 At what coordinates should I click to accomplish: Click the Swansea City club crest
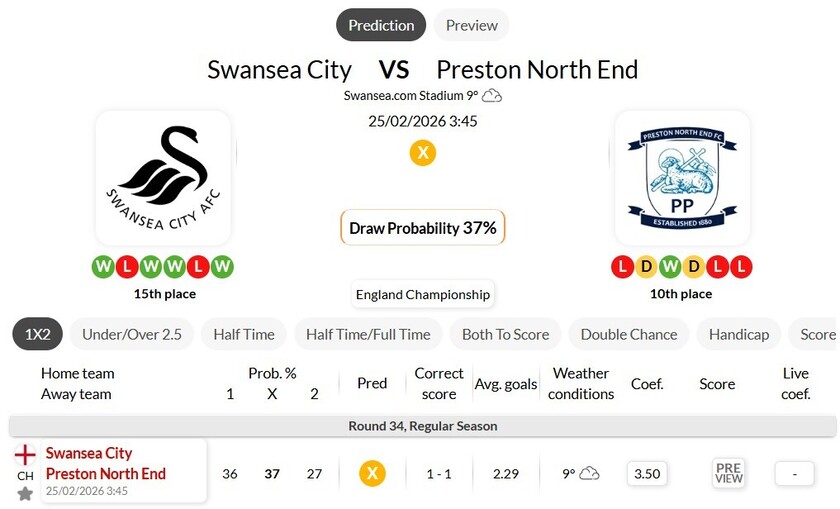(163, 177)
